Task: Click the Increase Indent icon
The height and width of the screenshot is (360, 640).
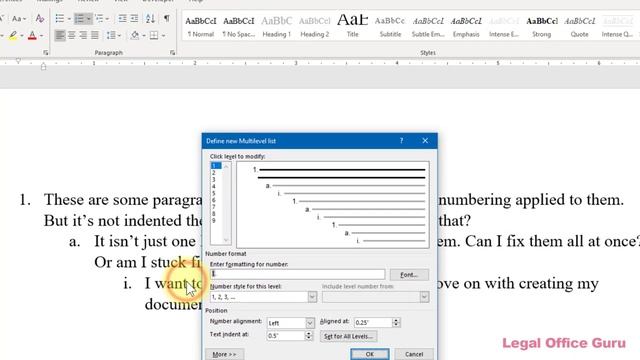Action: [x=134, y=18]
